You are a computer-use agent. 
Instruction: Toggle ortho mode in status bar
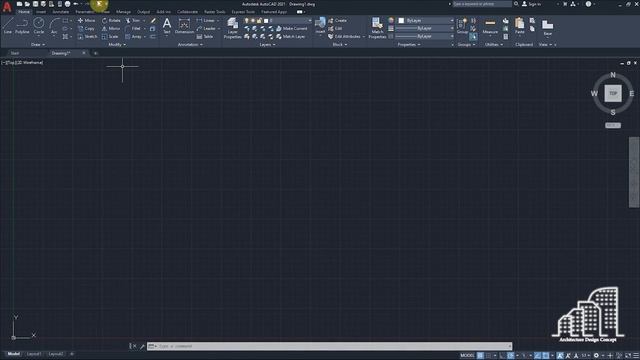point(502,356)
